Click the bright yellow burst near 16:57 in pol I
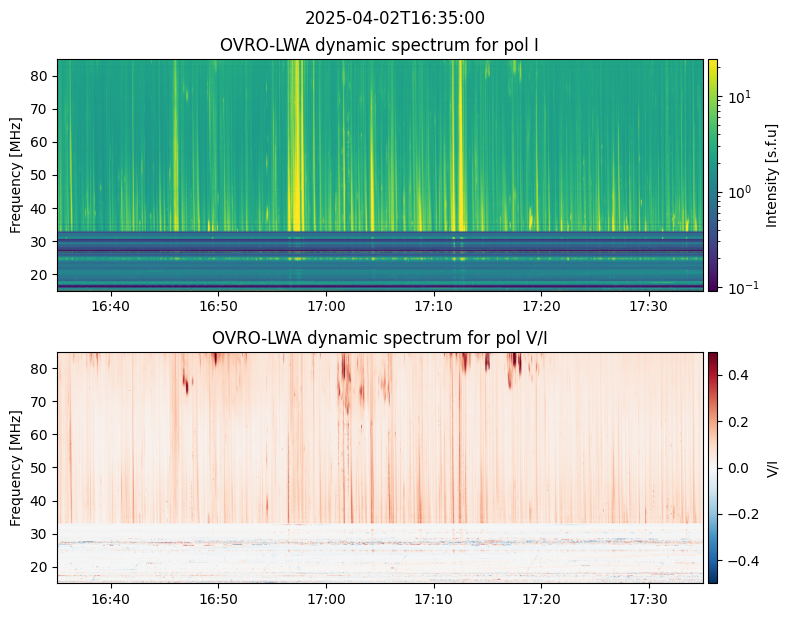Viewport: 790px width, 617px height. 296,150
